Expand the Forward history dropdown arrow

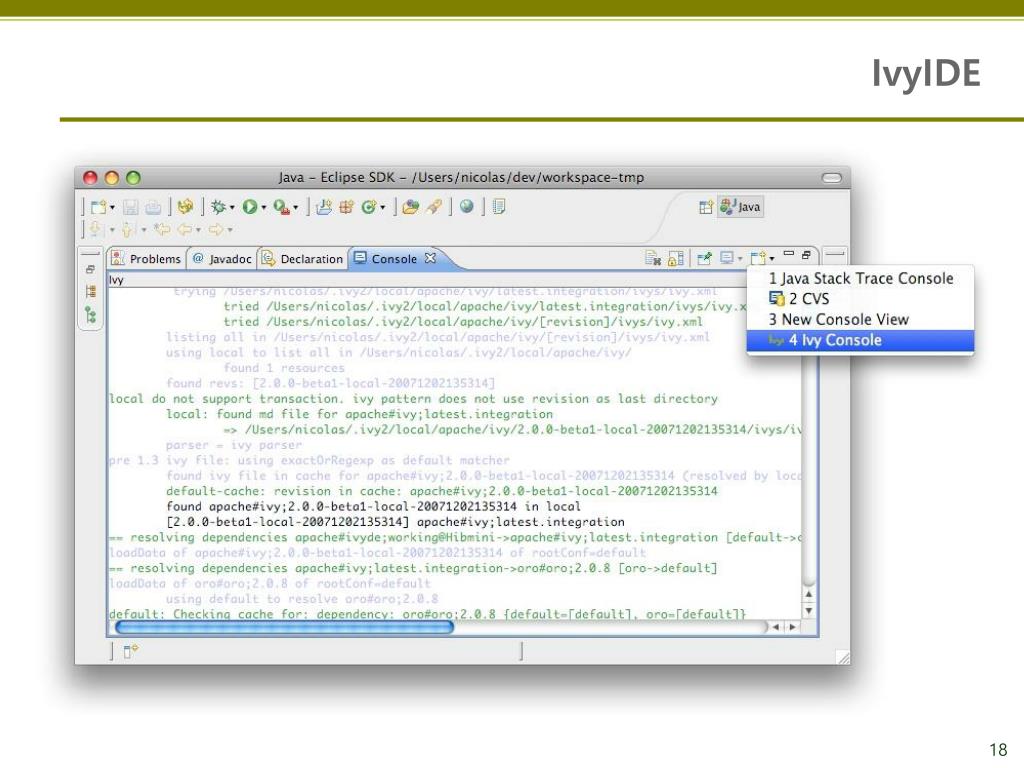pyautogui.click(x=230, y=230)
